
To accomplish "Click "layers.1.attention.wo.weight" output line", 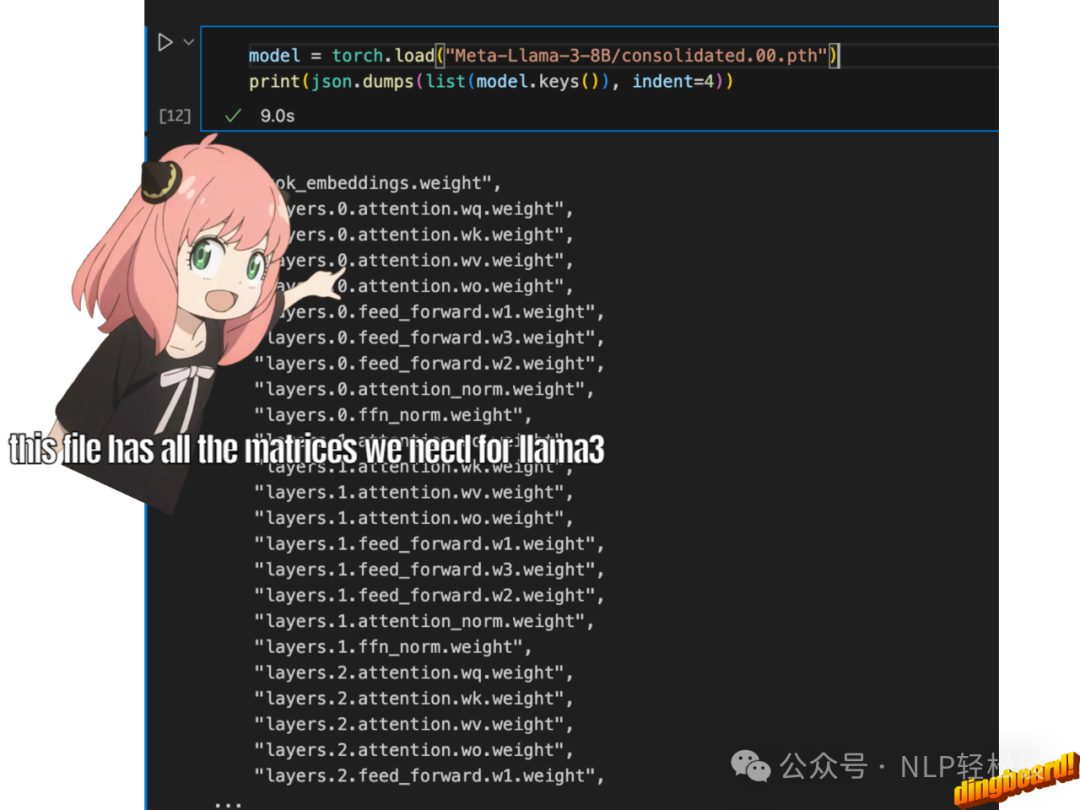I will pyautogui.click(x=413, y=519).
